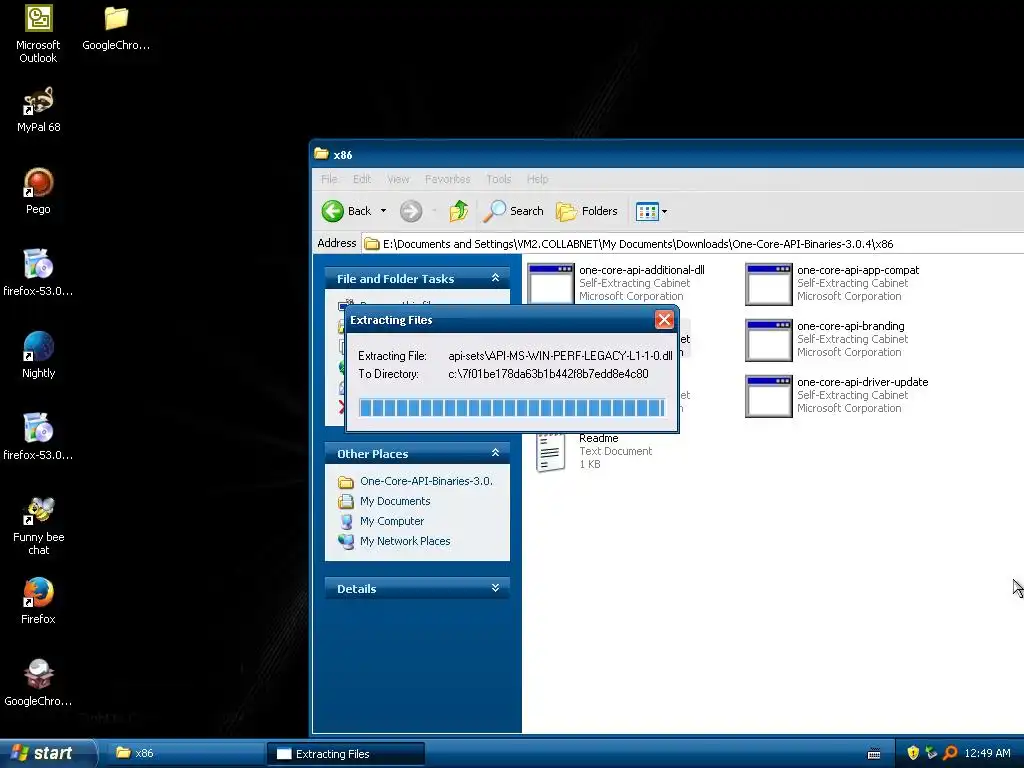Click the extraction progress bar
This screenshot has width=1024, height=768.
[512, 408]
